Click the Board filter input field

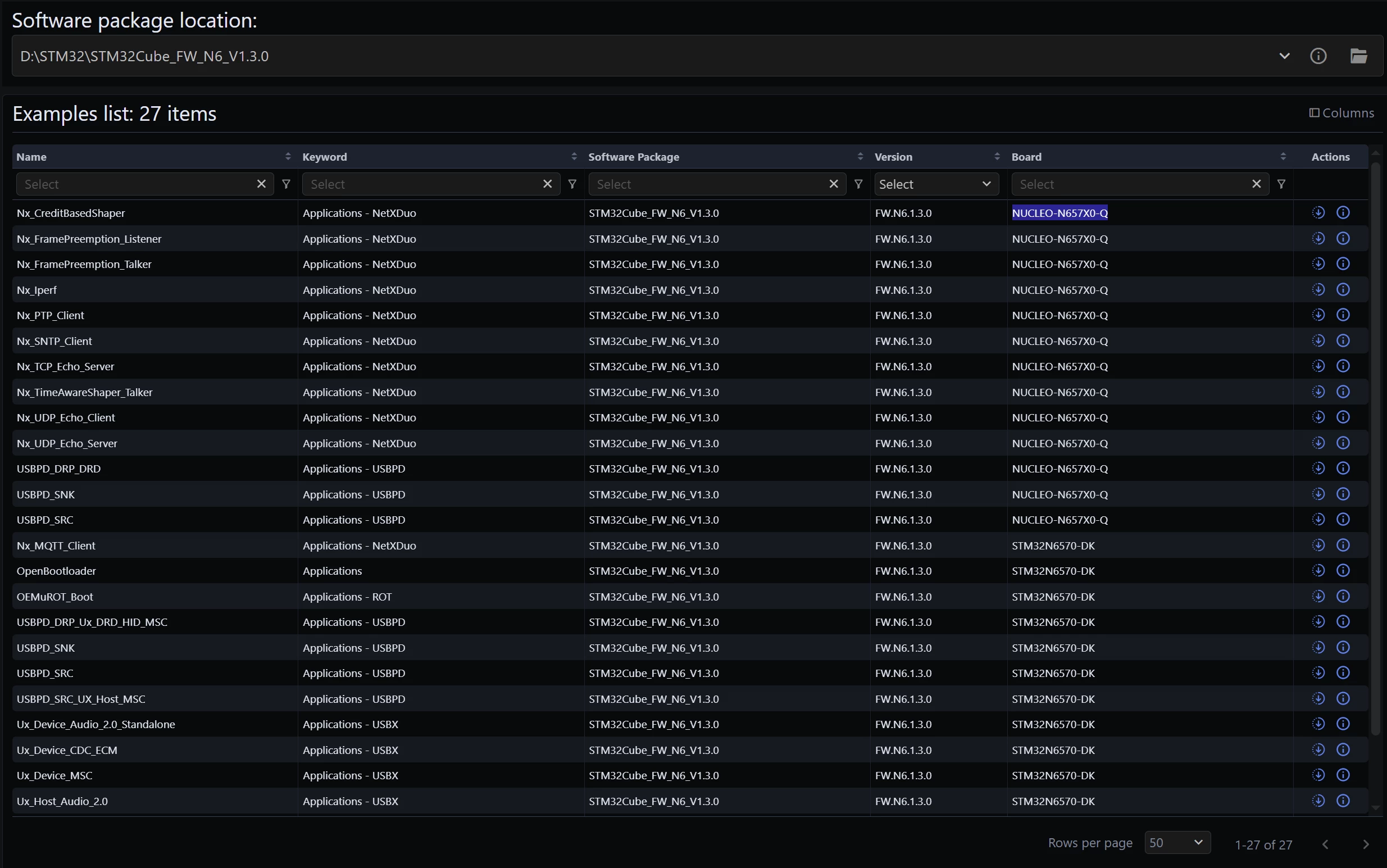pyautogui.click(x=1129, y=184)
